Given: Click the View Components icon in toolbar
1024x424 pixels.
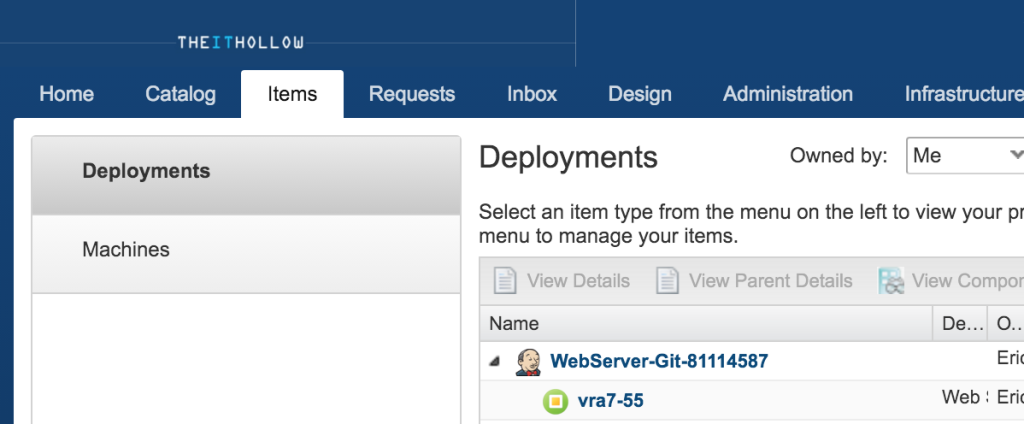Looking at the screenshot, I should (891, 281).
